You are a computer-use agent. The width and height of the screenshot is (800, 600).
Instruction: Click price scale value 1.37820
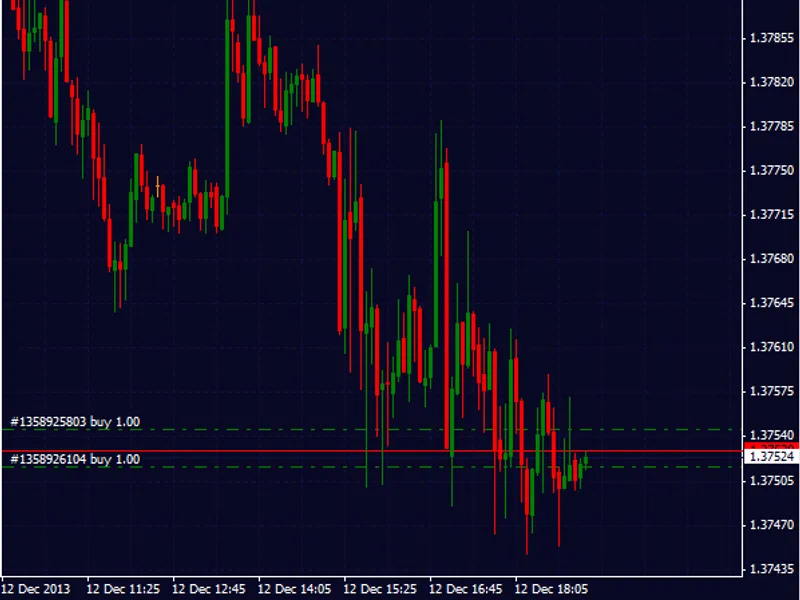(x=772, y=82)
